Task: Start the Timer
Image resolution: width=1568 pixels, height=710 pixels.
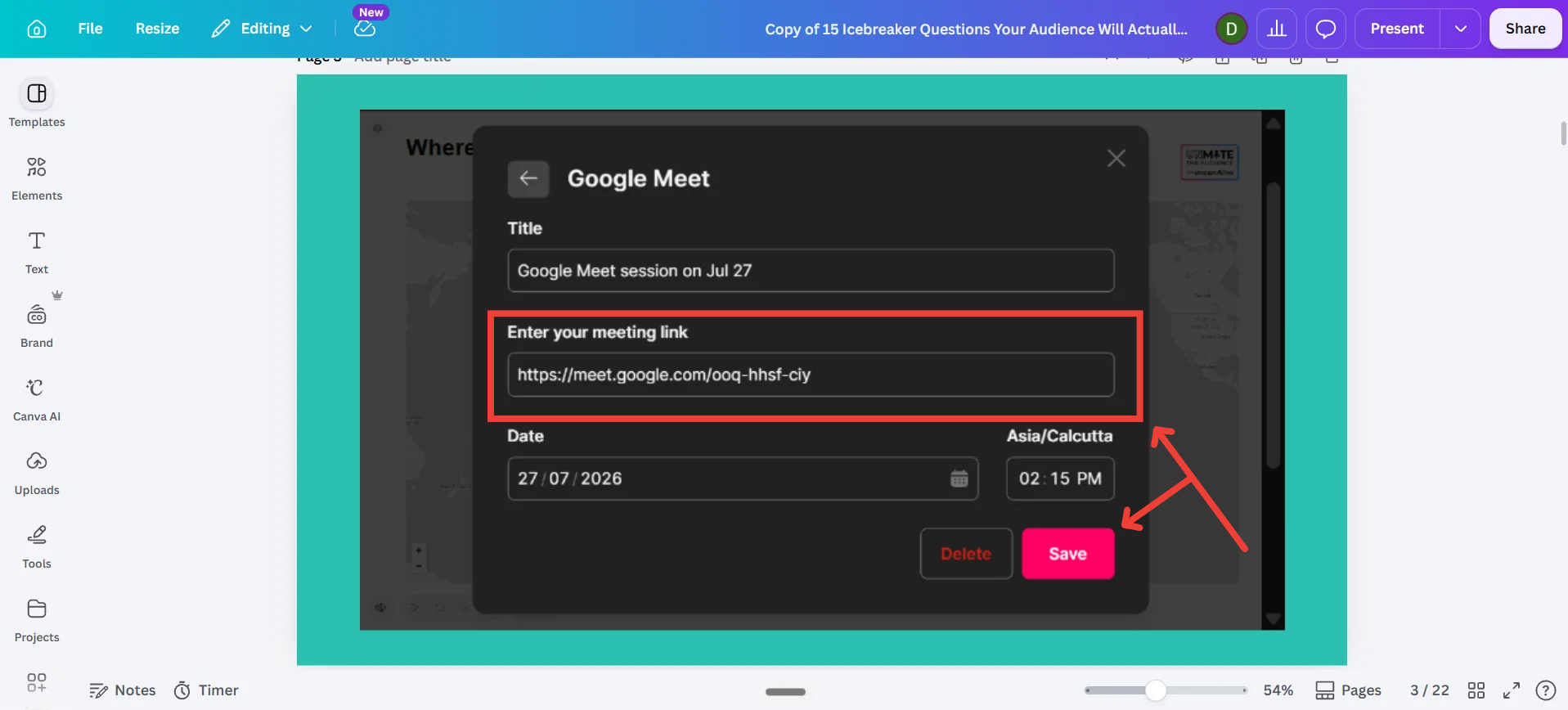Action: pos(206,690)
